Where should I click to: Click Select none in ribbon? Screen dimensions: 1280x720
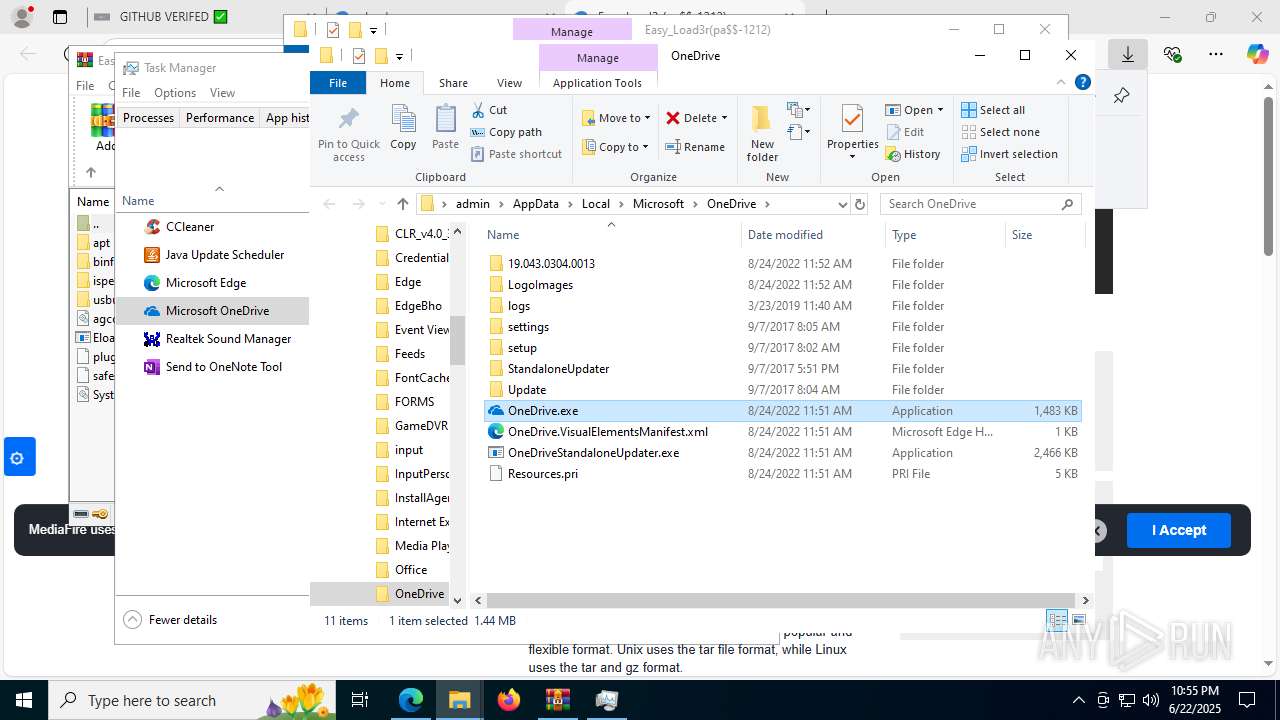pos(1000,132)
